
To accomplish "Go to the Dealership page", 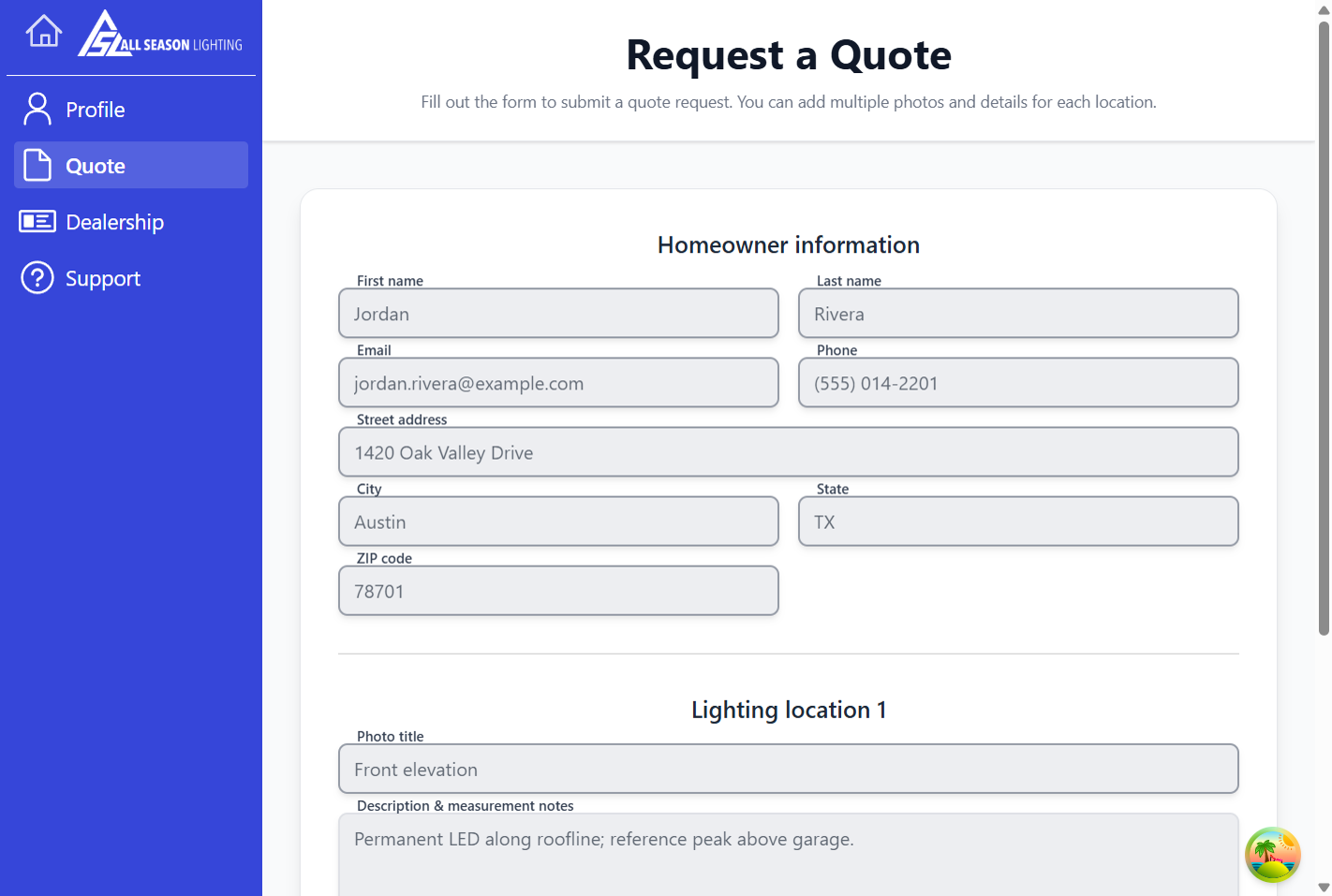I will pyautogui.click(x=131, y=221).
